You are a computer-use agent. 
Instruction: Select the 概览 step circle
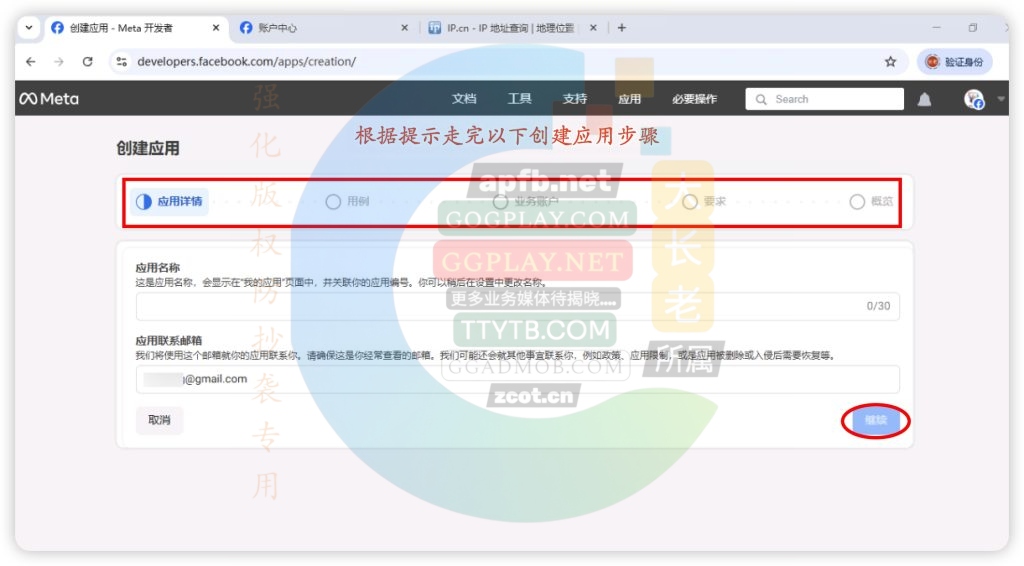(x=857, y=202)
